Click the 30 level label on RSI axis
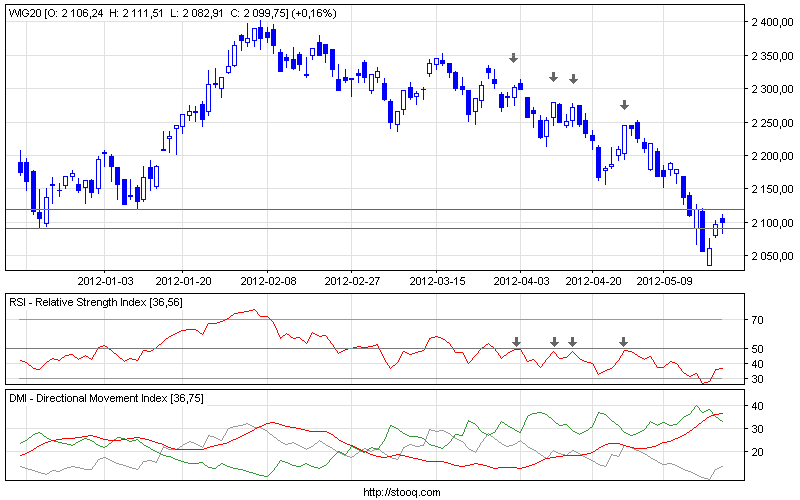Screen dimensions: 800x500 coord(758,379)
